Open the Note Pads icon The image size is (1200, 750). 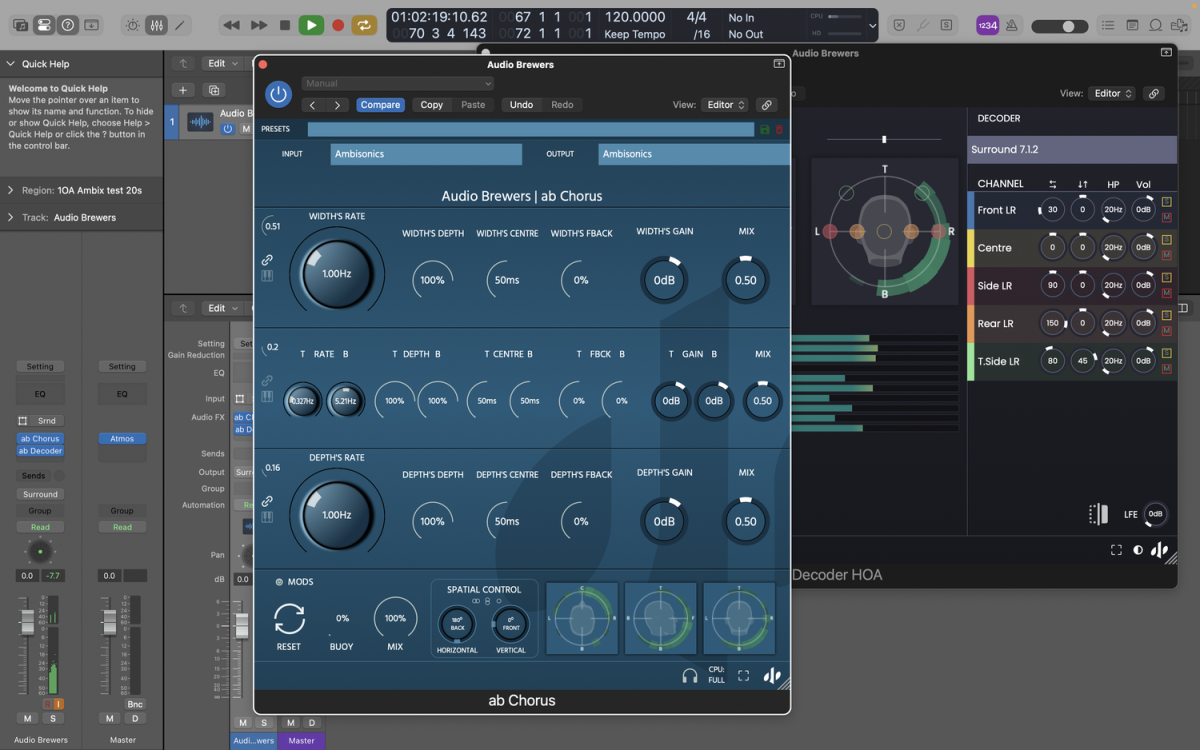pos(1132,25)
